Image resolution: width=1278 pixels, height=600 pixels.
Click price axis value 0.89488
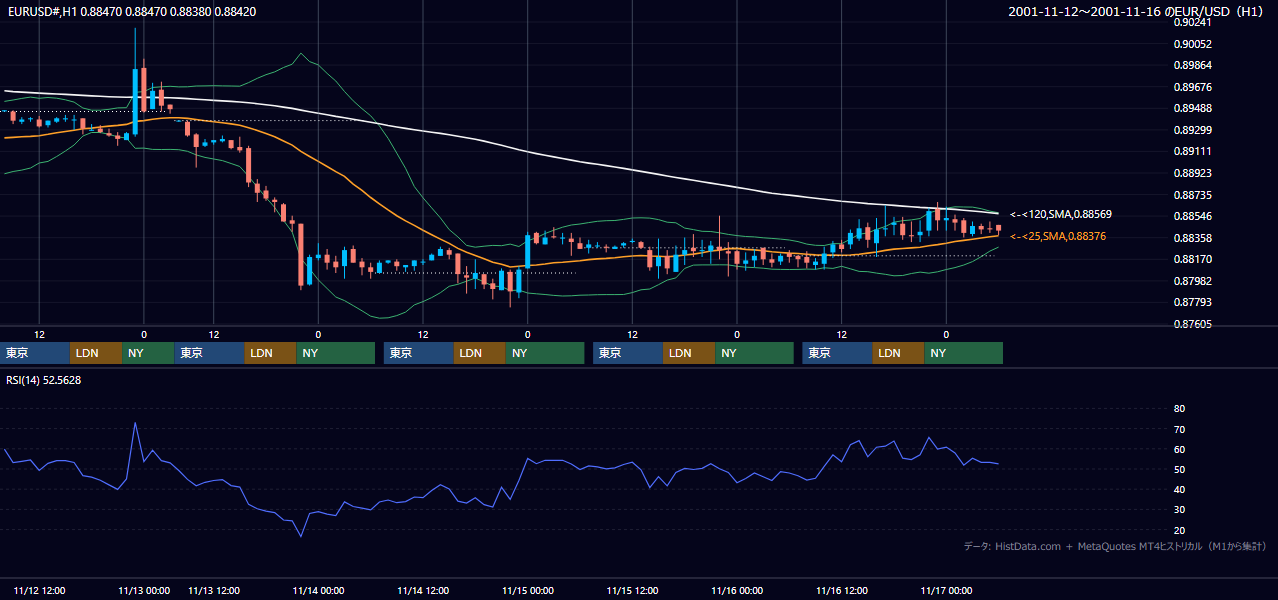click(1195, 109)
